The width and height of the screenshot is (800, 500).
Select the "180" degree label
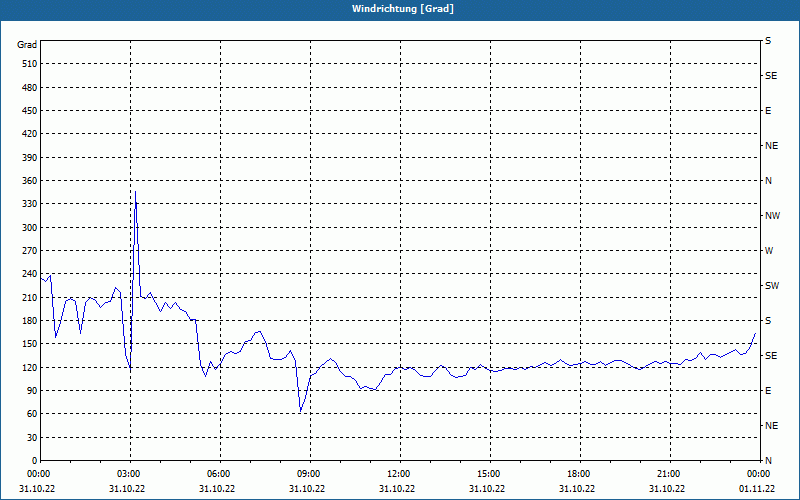point(30,321)
